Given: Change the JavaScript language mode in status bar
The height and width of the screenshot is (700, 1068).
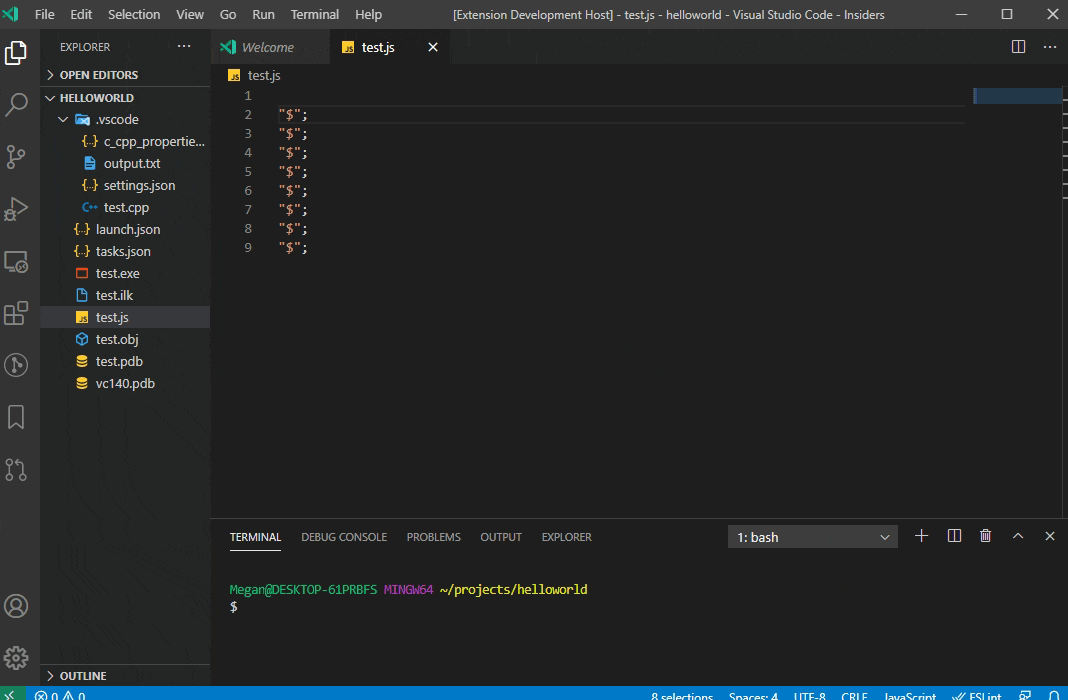Looking at the screenshot, I should [908, 695].
